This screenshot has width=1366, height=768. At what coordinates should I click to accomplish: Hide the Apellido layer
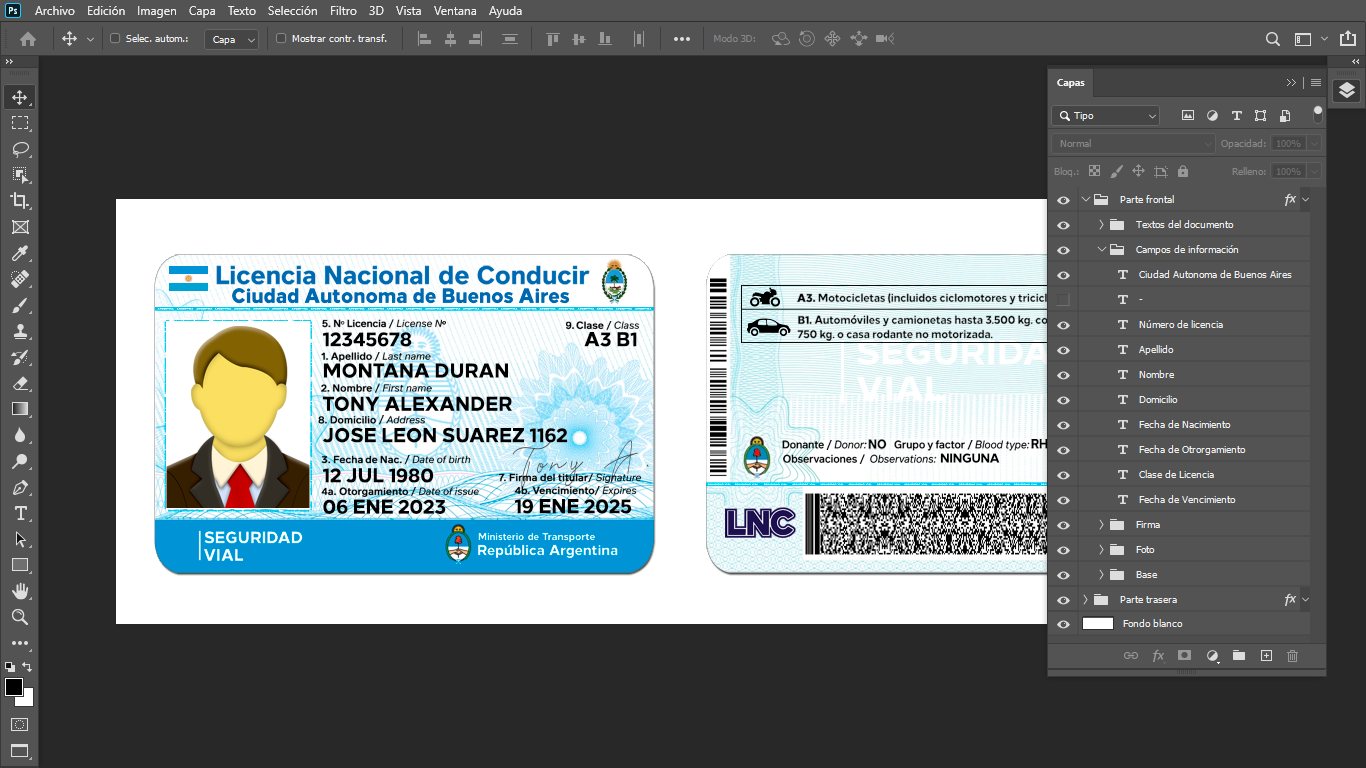tap(1063, 350)
